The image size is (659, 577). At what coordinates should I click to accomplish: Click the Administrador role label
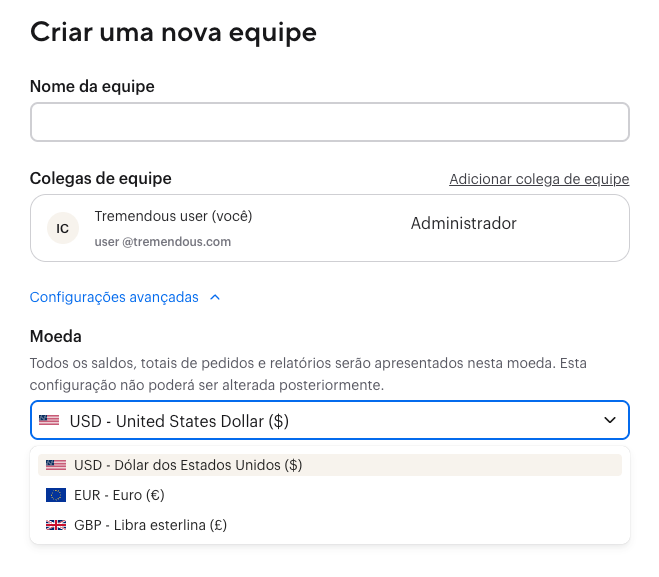point(463,223)
